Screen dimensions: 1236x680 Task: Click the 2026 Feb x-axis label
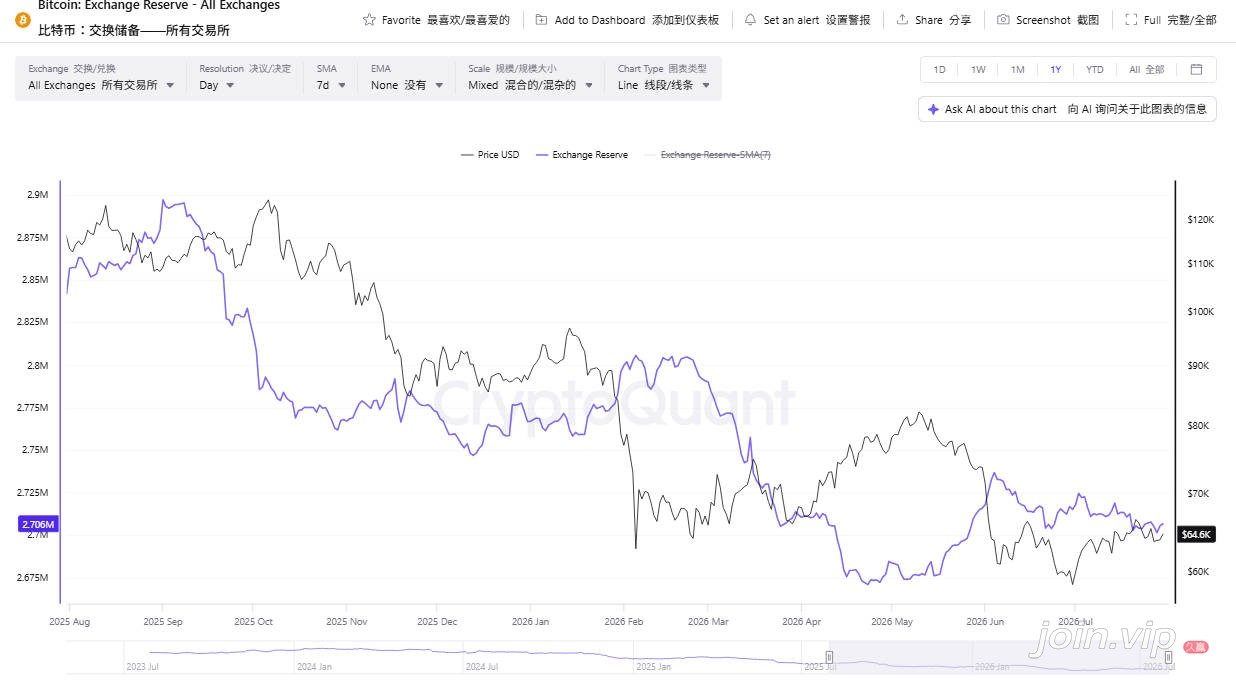pos(624,621)
